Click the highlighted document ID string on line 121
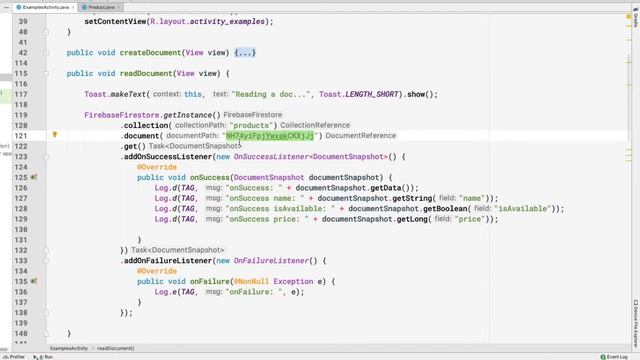 click(x=270, y=136)
